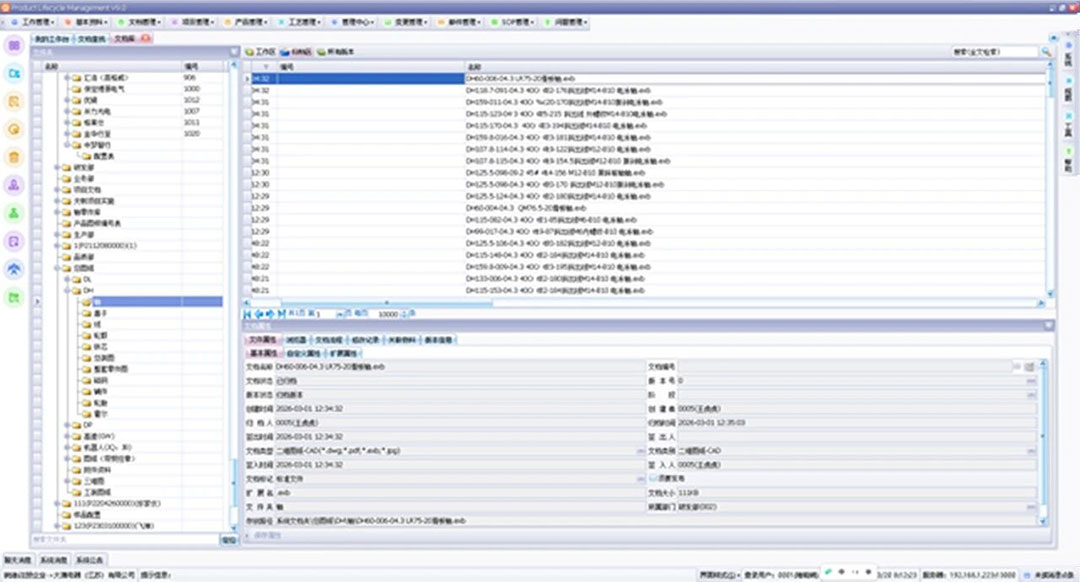Screen dimensions: 1080x582
Task: Expand the 生产部 folder node
Action: click(58, 235)
